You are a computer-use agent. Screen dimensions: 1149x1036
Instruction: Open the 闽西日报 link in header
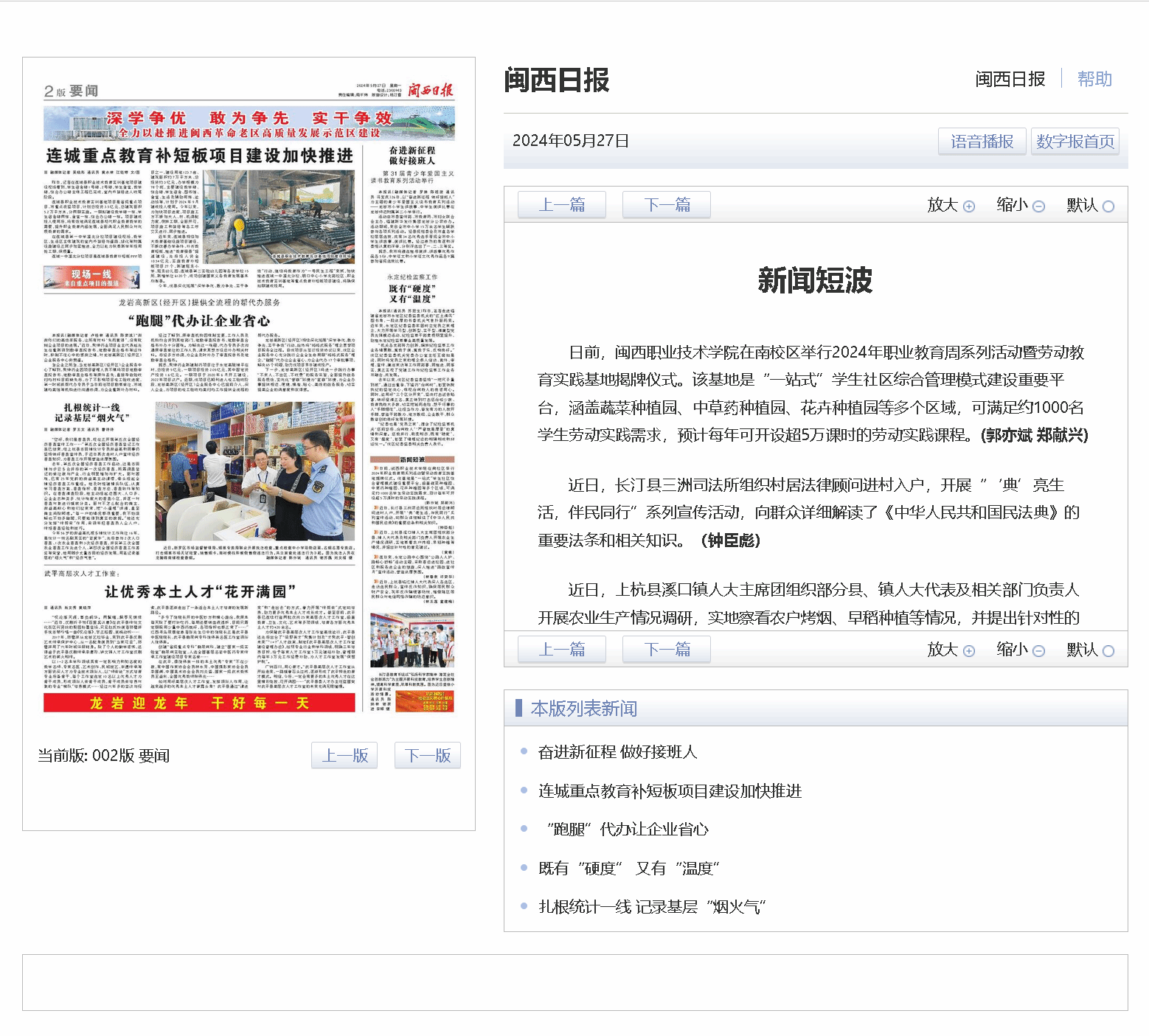click(1010, 79)
